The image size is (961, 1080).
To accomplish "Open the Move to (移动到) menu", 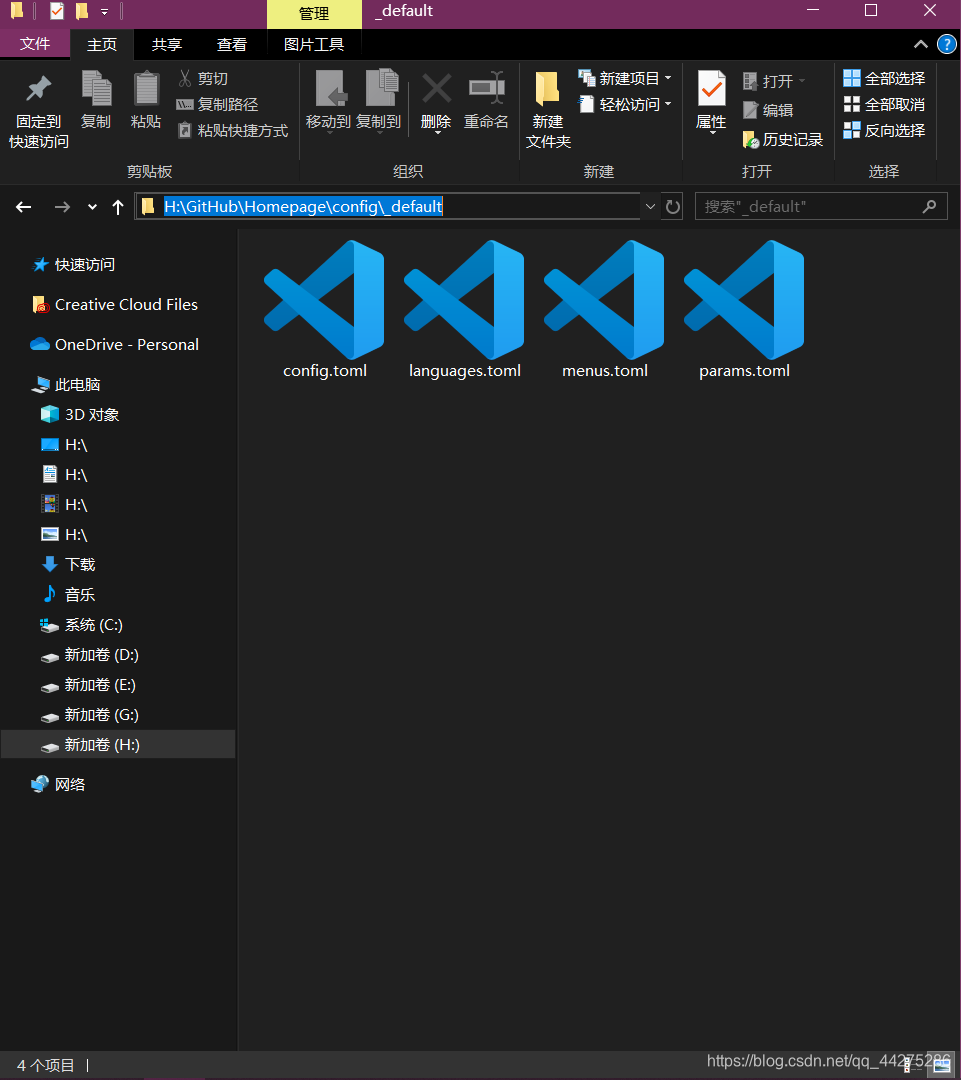I will pyautogui.click(x=329, y=101).
